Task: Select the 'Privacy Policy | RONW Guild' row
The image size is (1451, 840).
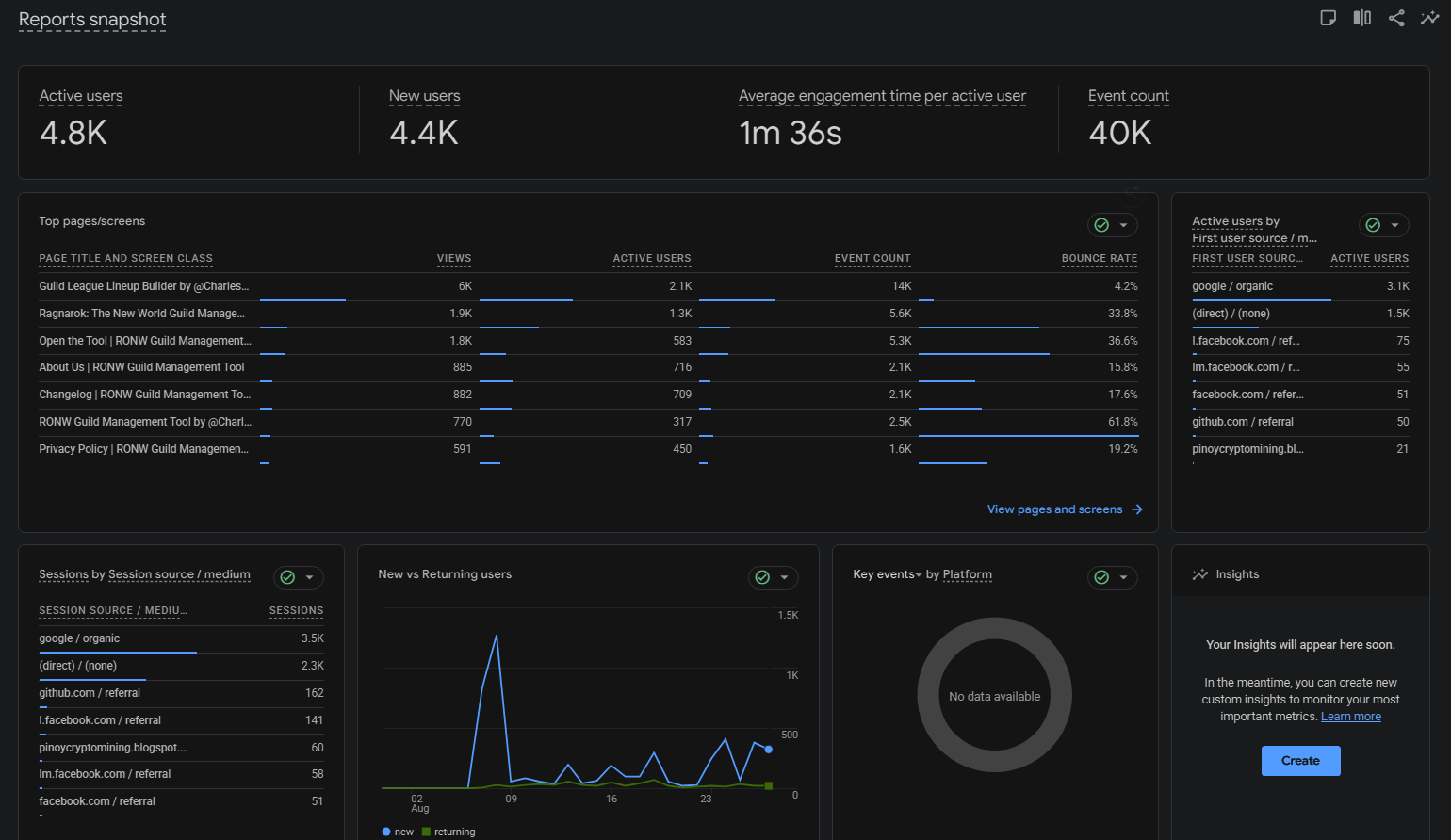Action: tap(588, 449)
